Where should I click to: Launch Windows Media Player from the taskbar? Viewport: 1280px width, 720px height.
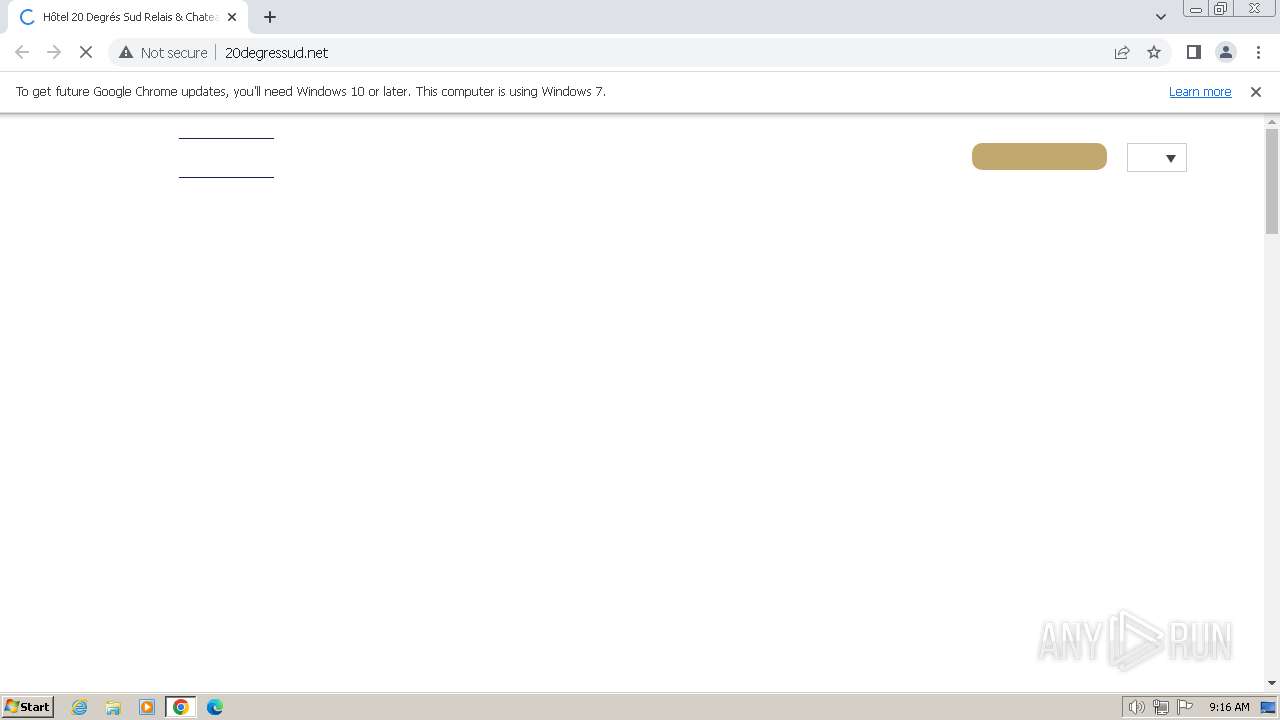(x=147, y=707)
